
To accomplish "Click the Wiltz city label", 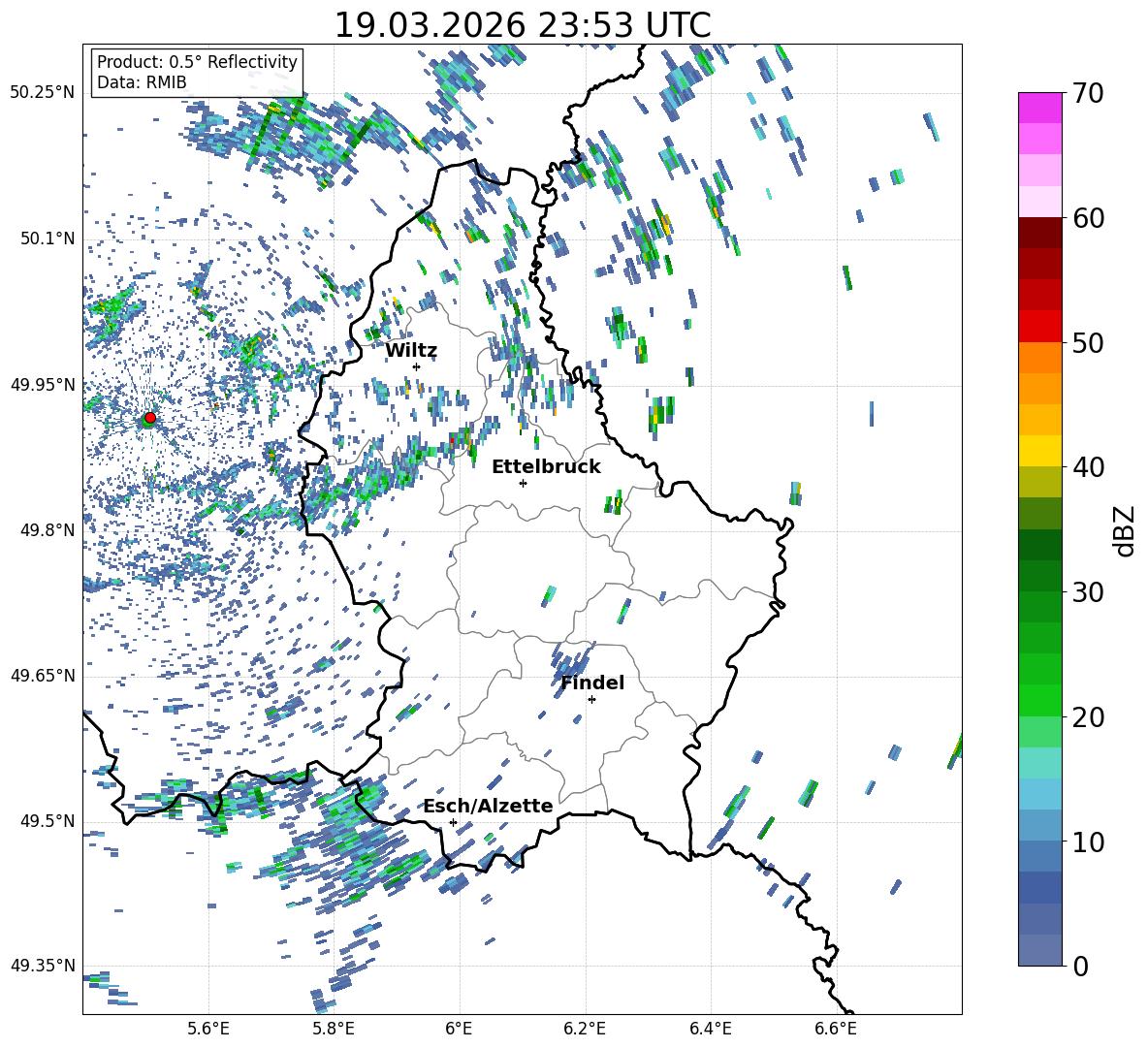I will pyautogui.click(x=411, y=351).
